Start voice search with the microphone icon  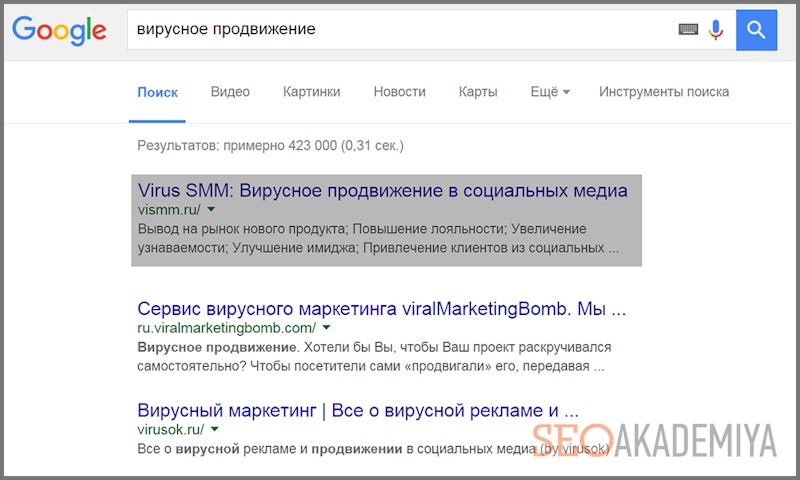click(x=715, y=30)
